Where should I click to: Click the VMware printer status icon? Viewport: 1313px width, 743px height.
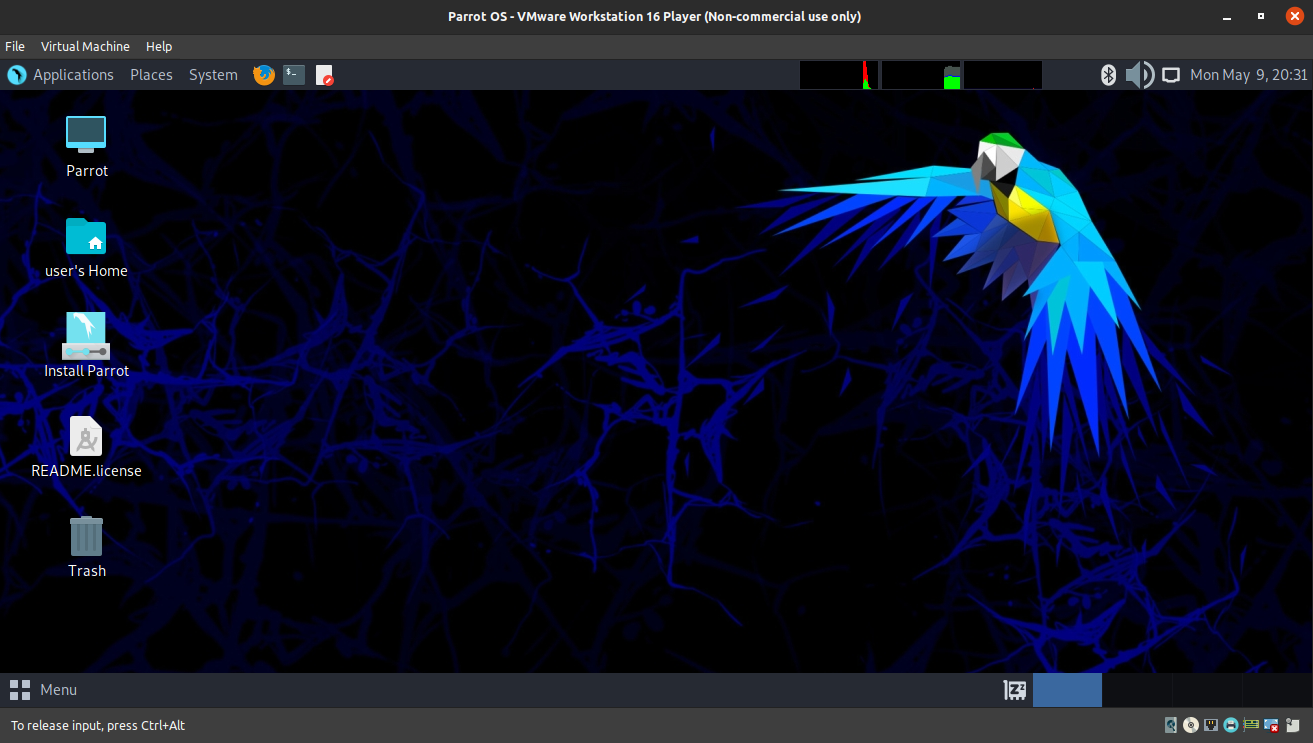coord(1231,725)
